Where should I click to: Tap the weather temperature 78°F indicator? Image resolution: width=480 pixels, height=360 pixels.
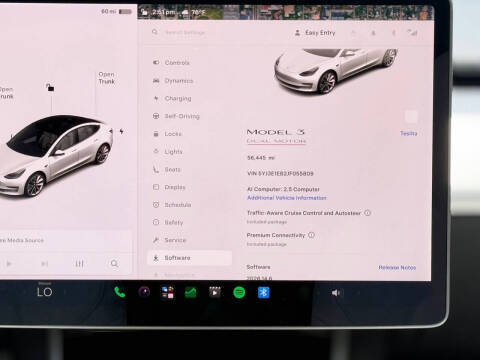tap(194, 13)
